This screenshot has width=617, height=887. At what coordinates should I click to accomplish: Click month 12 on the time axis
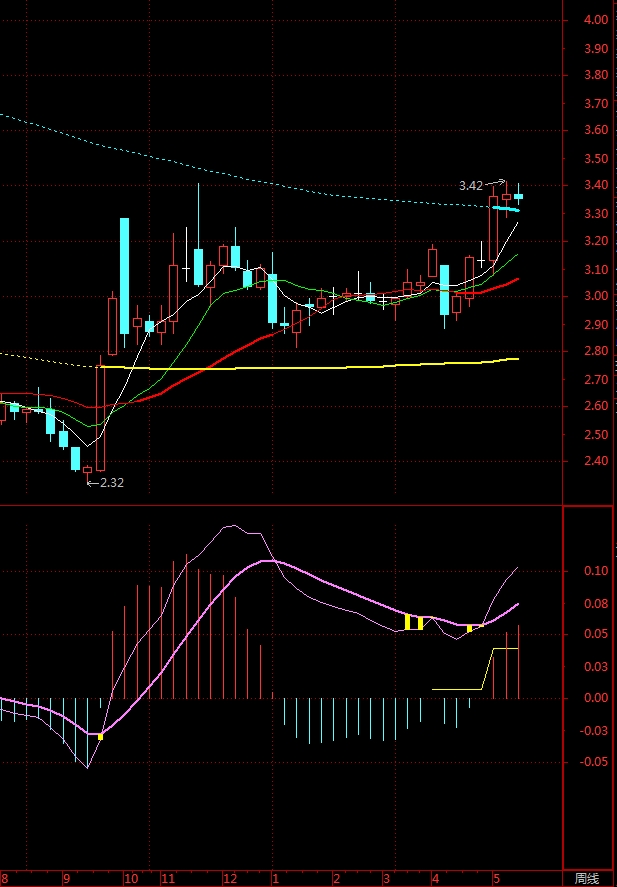tap(231, 879)
